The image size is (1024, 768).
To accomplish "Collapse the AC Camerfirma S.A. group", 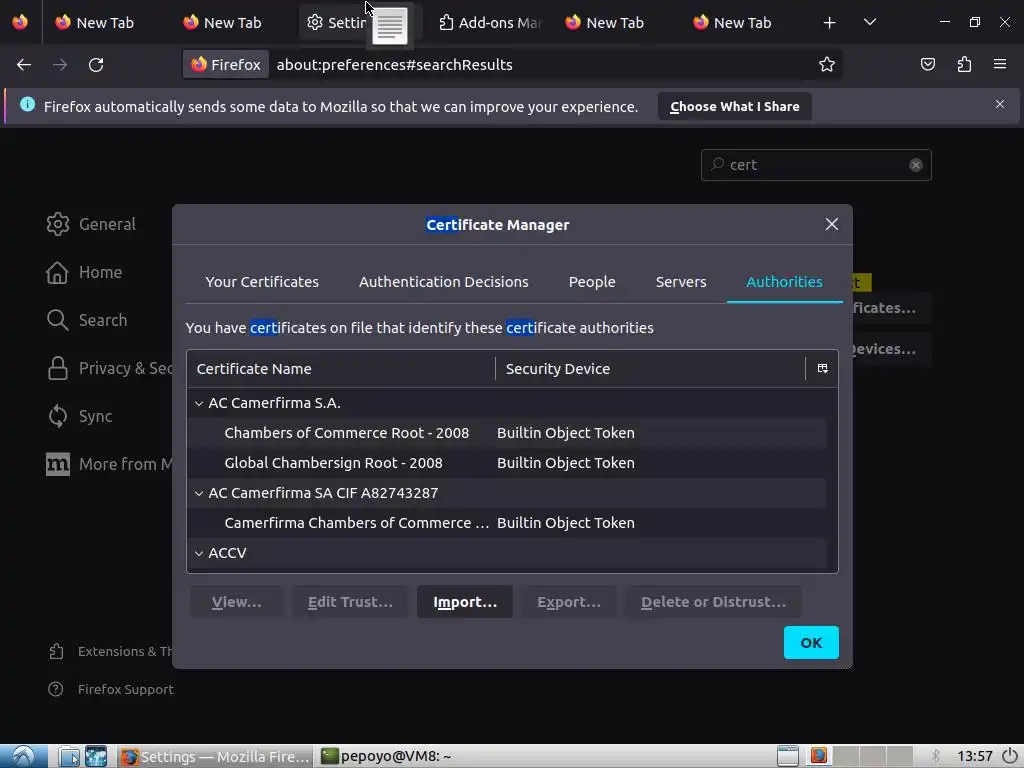I will pos(199,404).
